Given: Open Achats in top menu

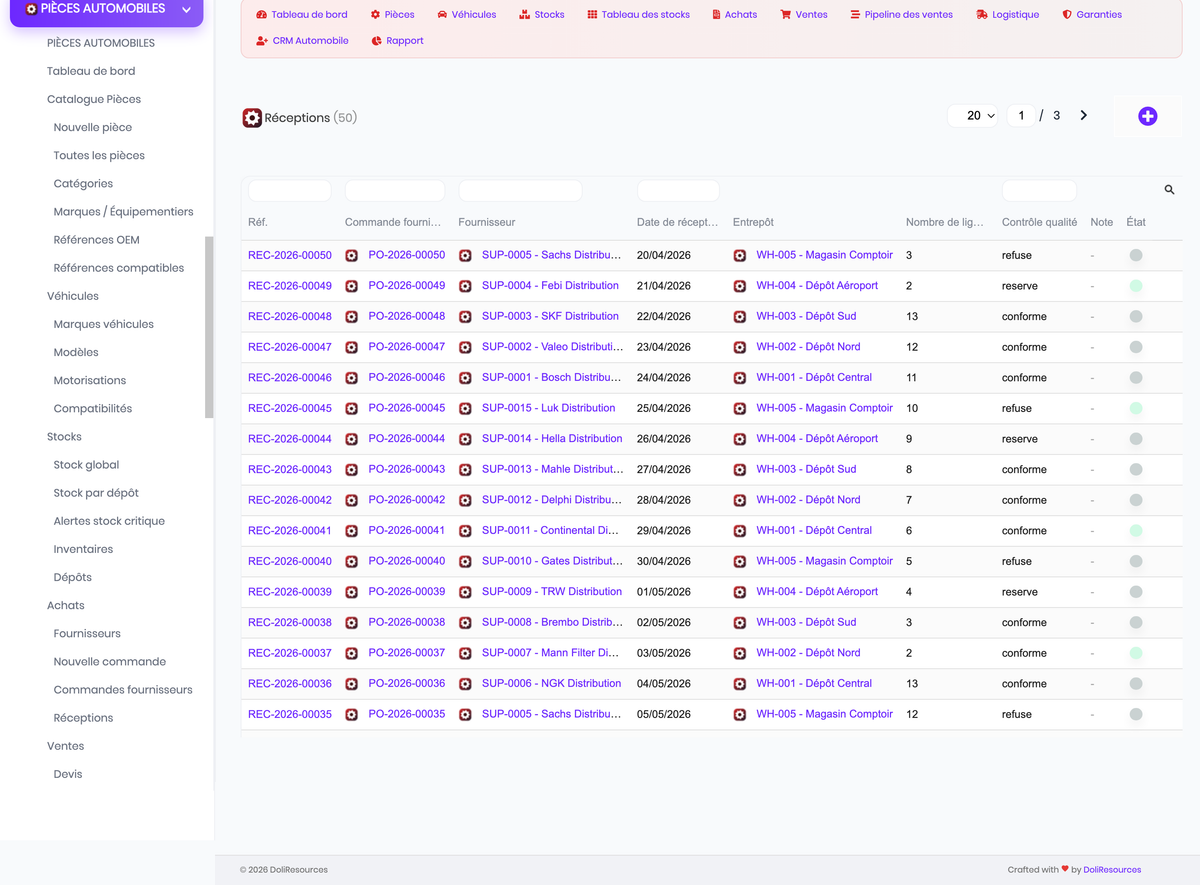Looking at the screenshot, I should click(x=734, y=15).
